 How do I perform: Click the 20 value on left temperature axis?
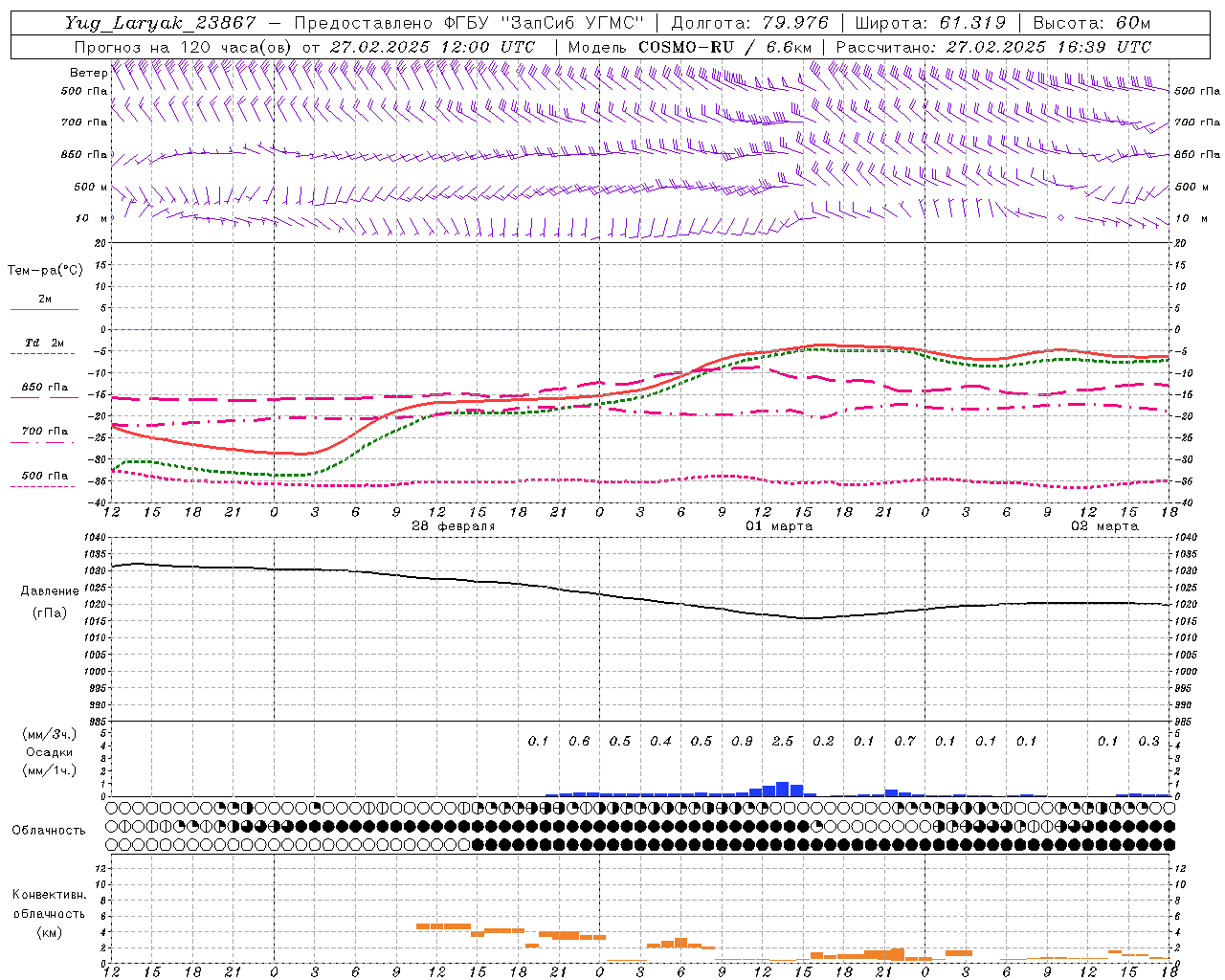pyautogui.click(x=101, y=243)
